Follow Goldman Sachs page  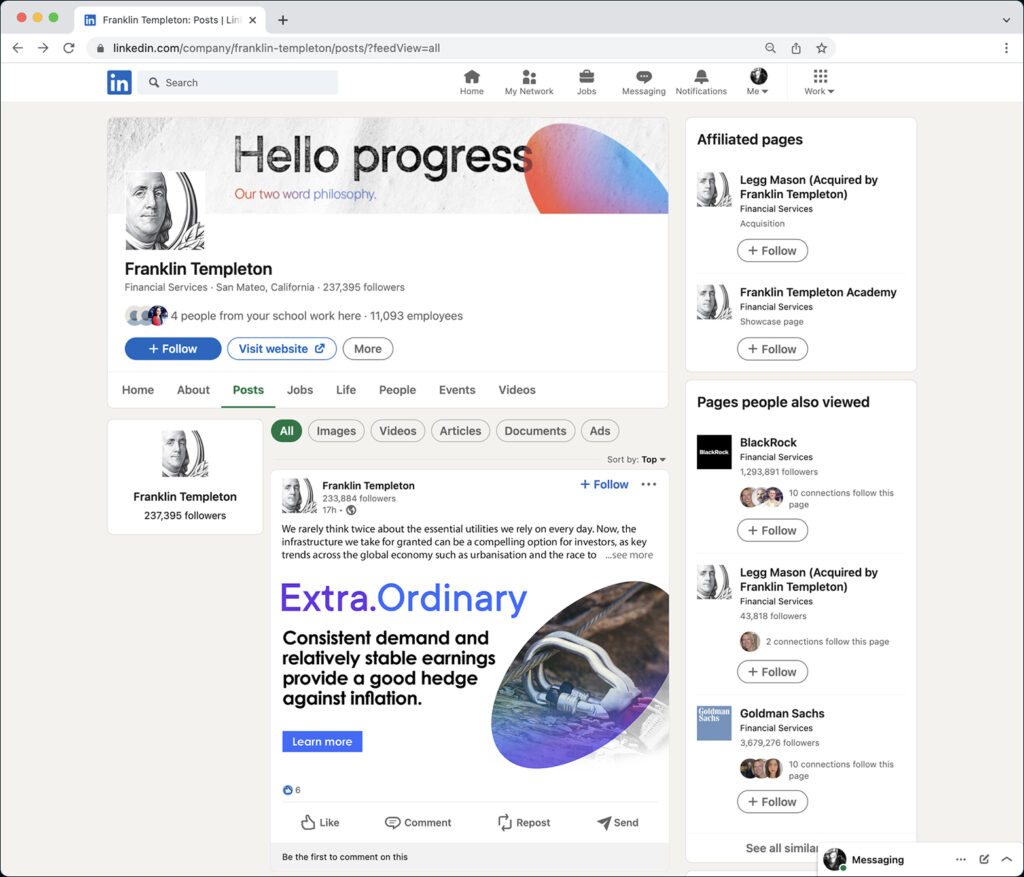tap(772, 801)
